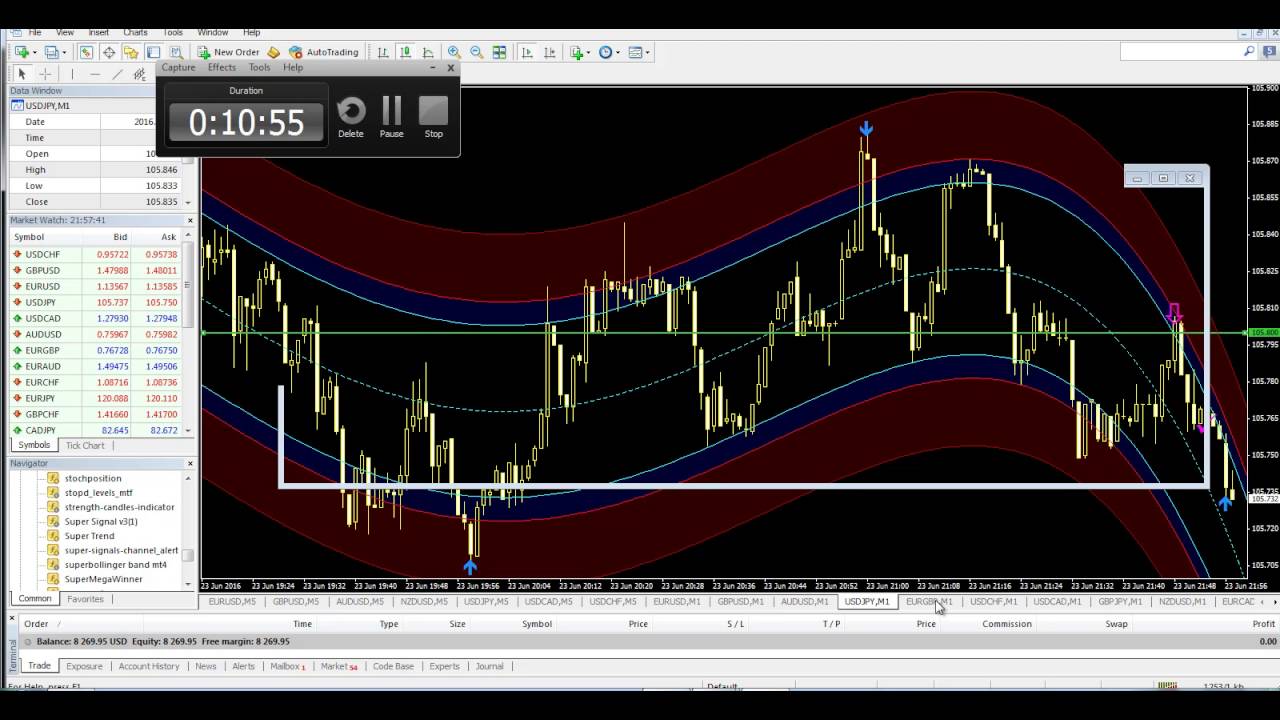Image resolution: width=1280 pixels, height=720 pixels.
Task: Open the Templates dropdown arrow
Action: [x=648, y=52]
